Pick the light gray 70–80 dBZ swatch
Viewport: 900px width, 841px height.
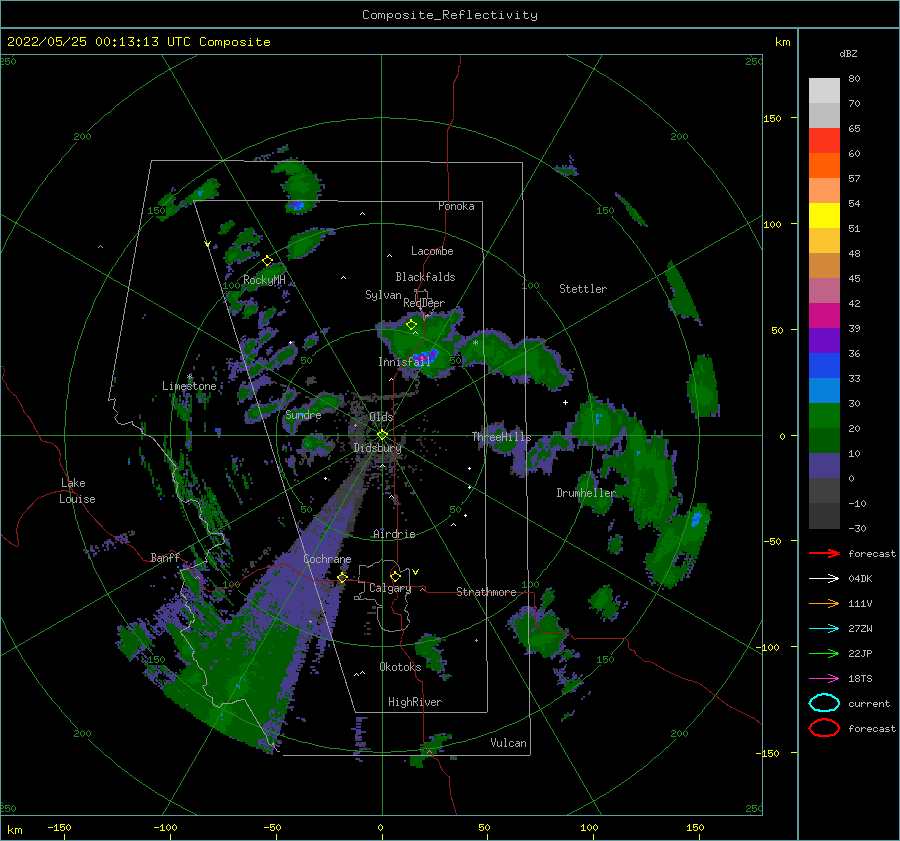[824, 91]
